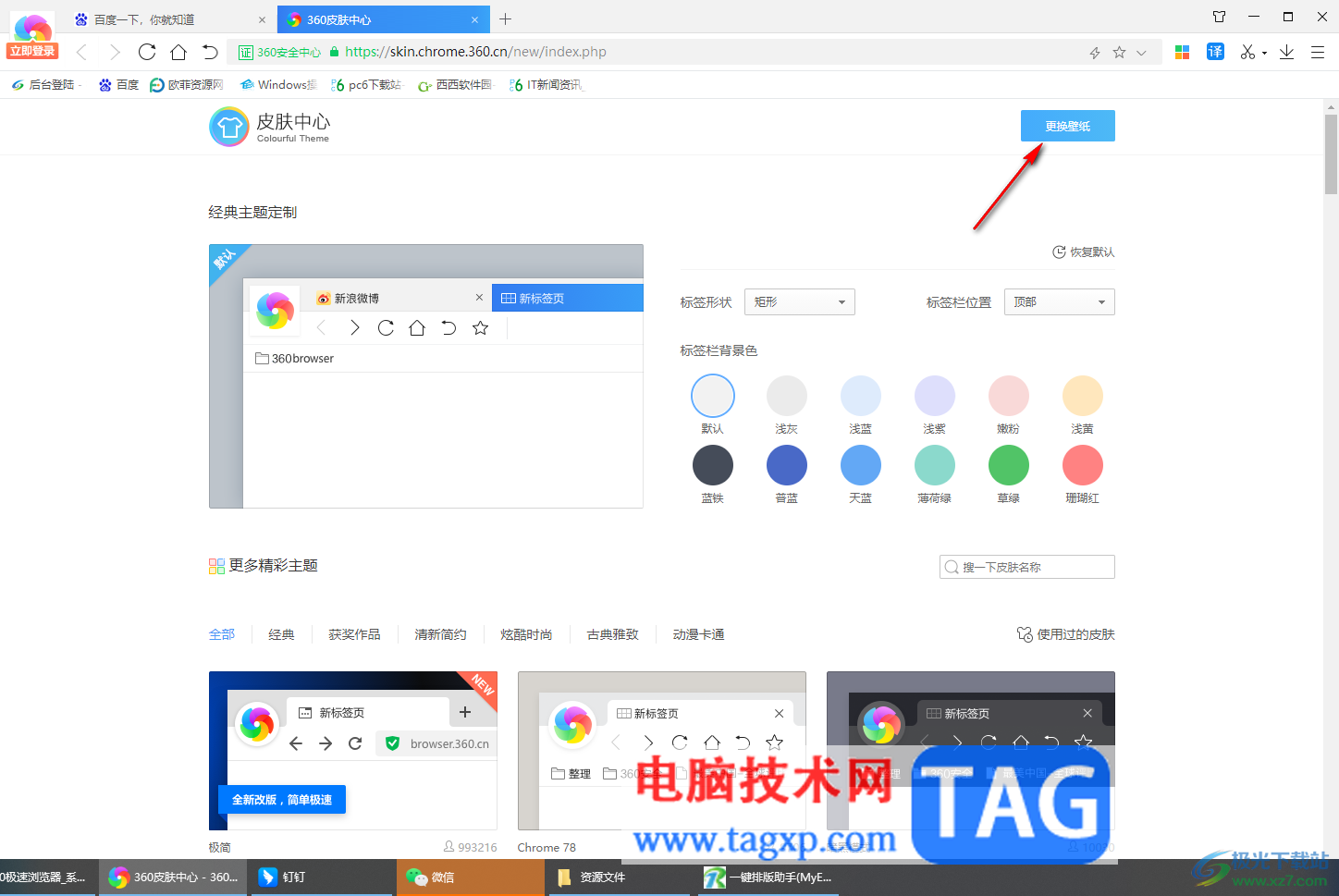
Task: Filter themes by 古典雅致
Action: point(612,634)
